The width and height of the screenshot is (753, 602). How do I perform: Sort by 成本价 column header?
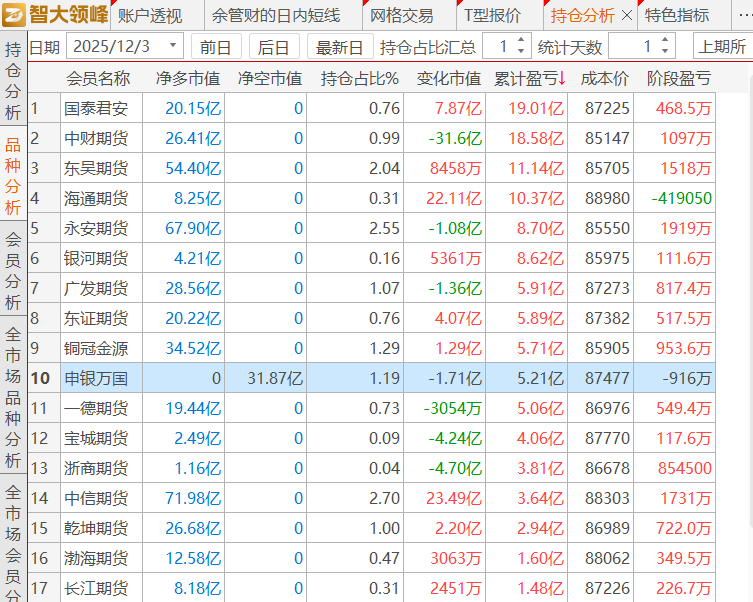click(605, 78)
